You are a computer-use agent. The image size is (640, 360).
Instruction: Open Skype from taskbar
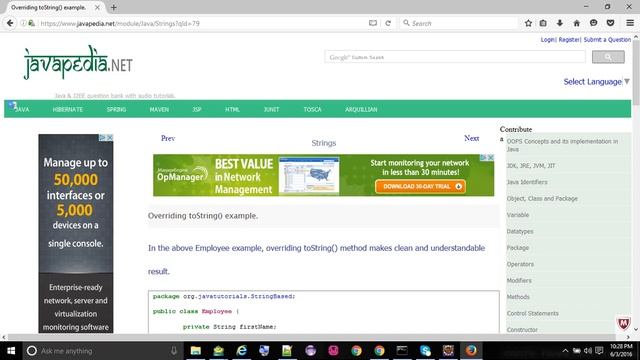coord(425,351)
